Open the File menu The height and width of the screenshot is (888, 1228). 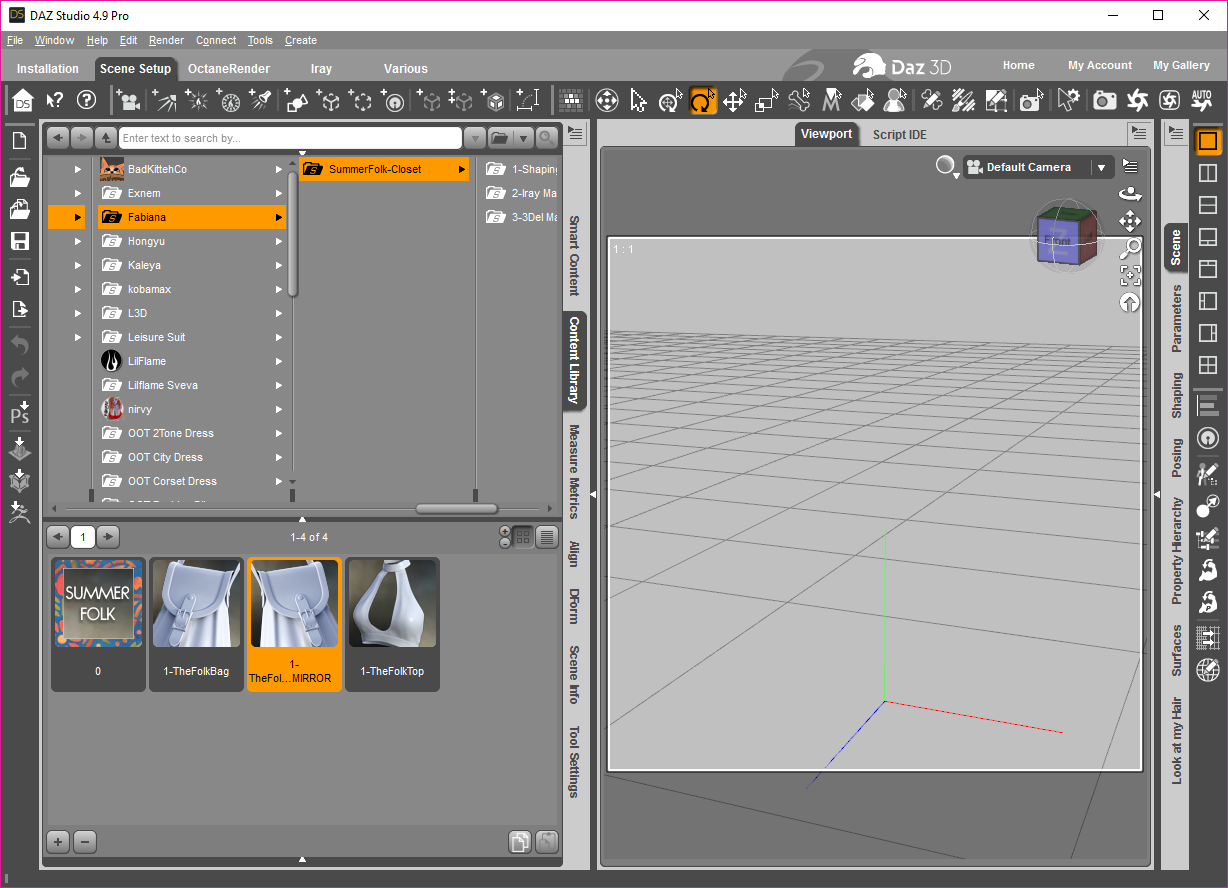tap(14, 41)
